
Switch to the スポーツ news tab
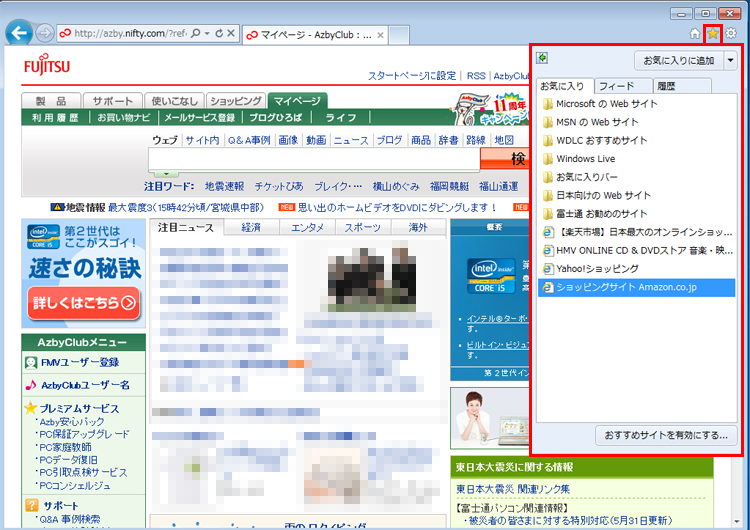click(363, 227)
